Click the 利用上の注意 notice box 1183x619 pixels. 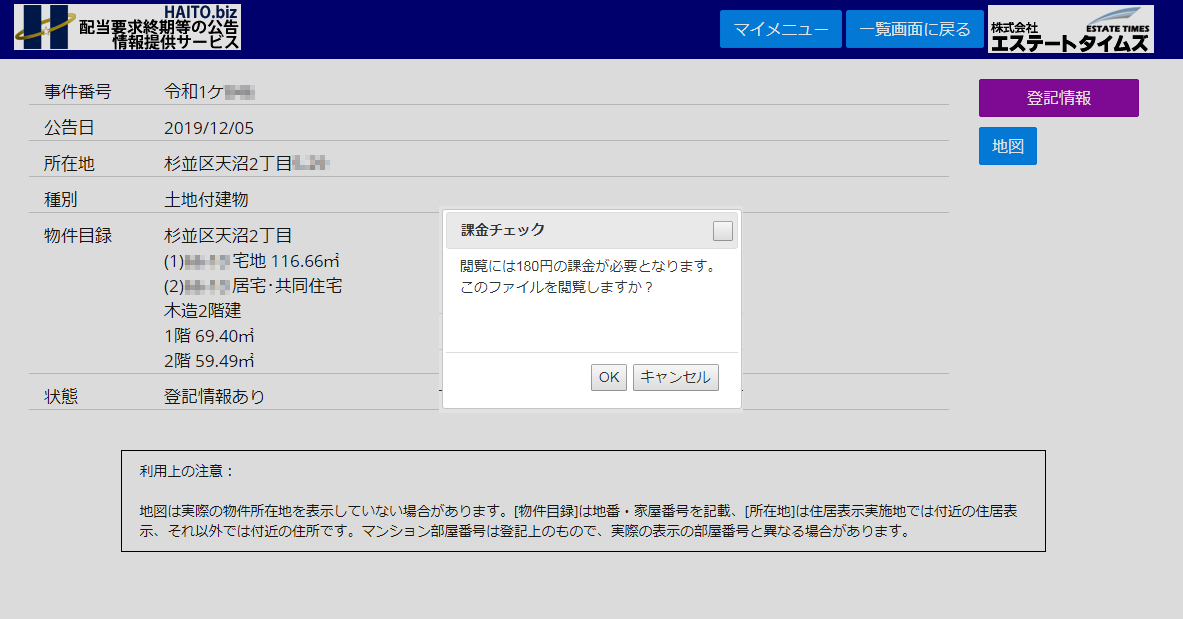(583, 501)
